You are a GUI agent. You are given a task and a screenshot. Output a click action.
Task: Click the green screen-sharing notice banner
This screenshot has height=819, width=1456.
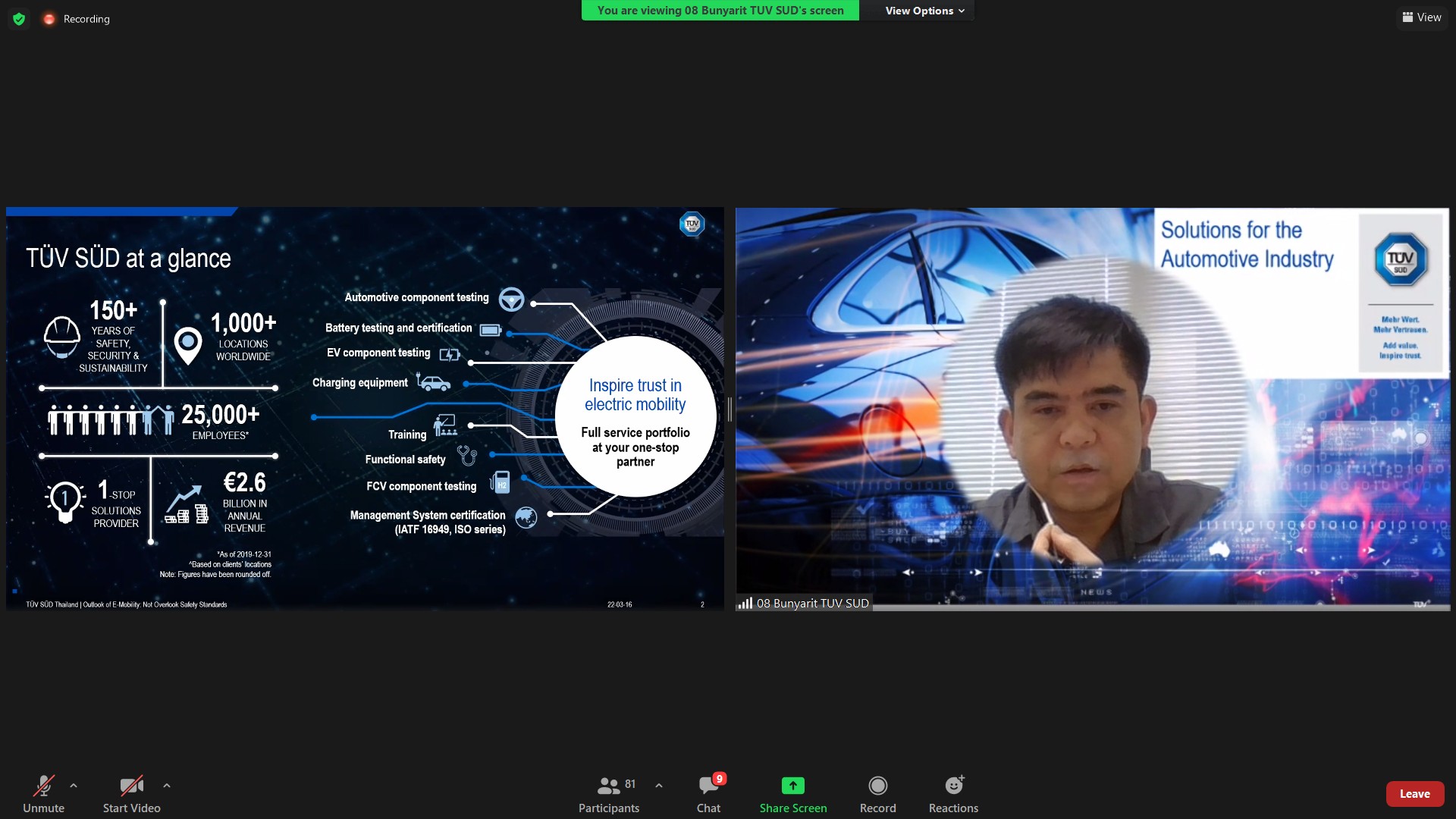[720, 11]
